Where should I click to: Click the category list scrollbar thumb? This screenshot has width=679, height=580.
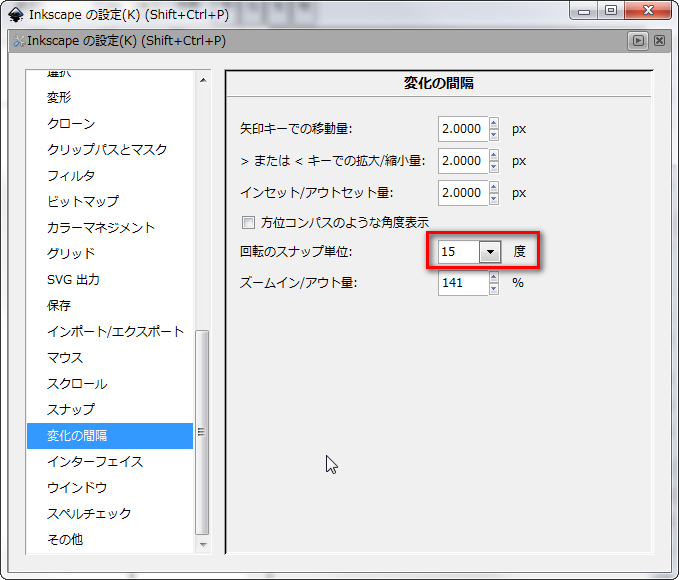pyautogui.click(x=202, y=432)
